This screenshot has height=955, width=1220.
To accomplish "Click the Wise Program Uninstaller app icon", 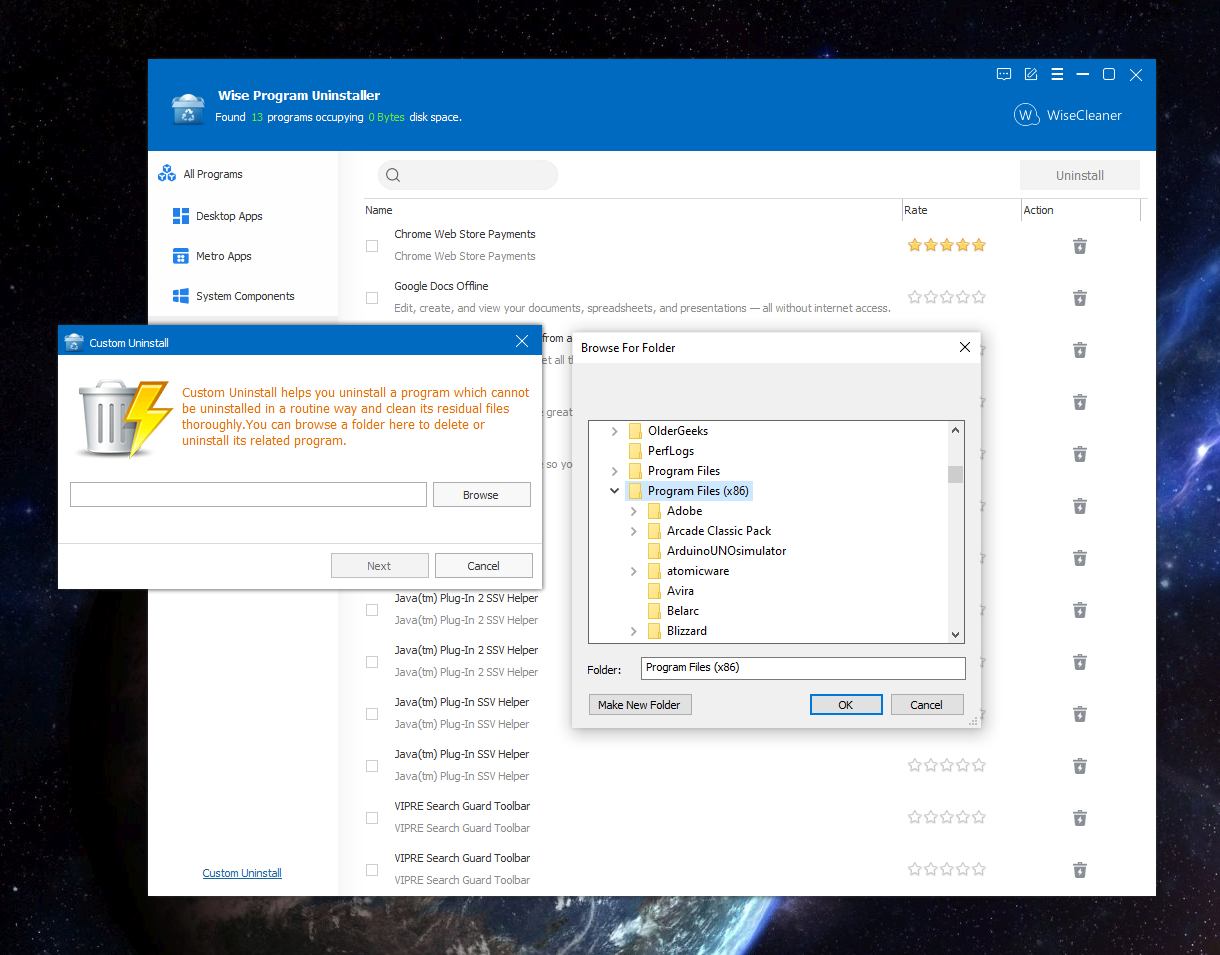I will [x=188, y=108].
